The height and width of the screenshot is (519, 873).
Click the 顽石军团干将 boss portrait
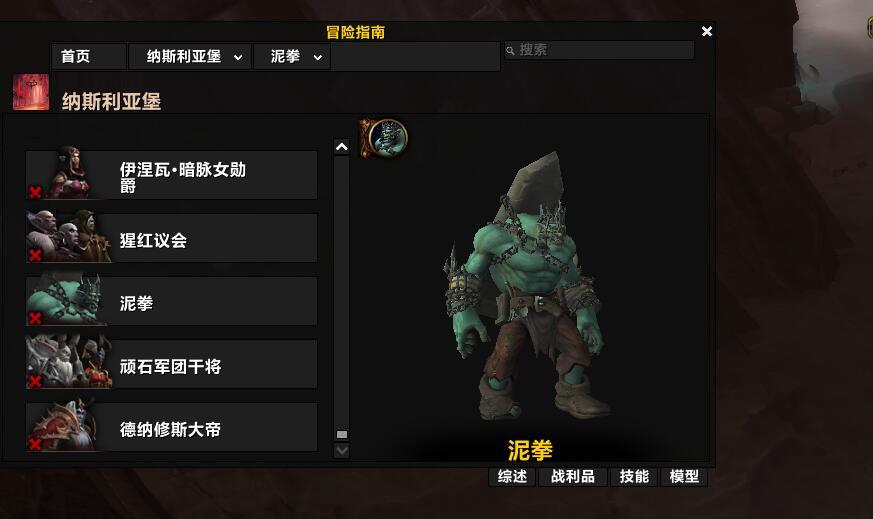point(69,362)
